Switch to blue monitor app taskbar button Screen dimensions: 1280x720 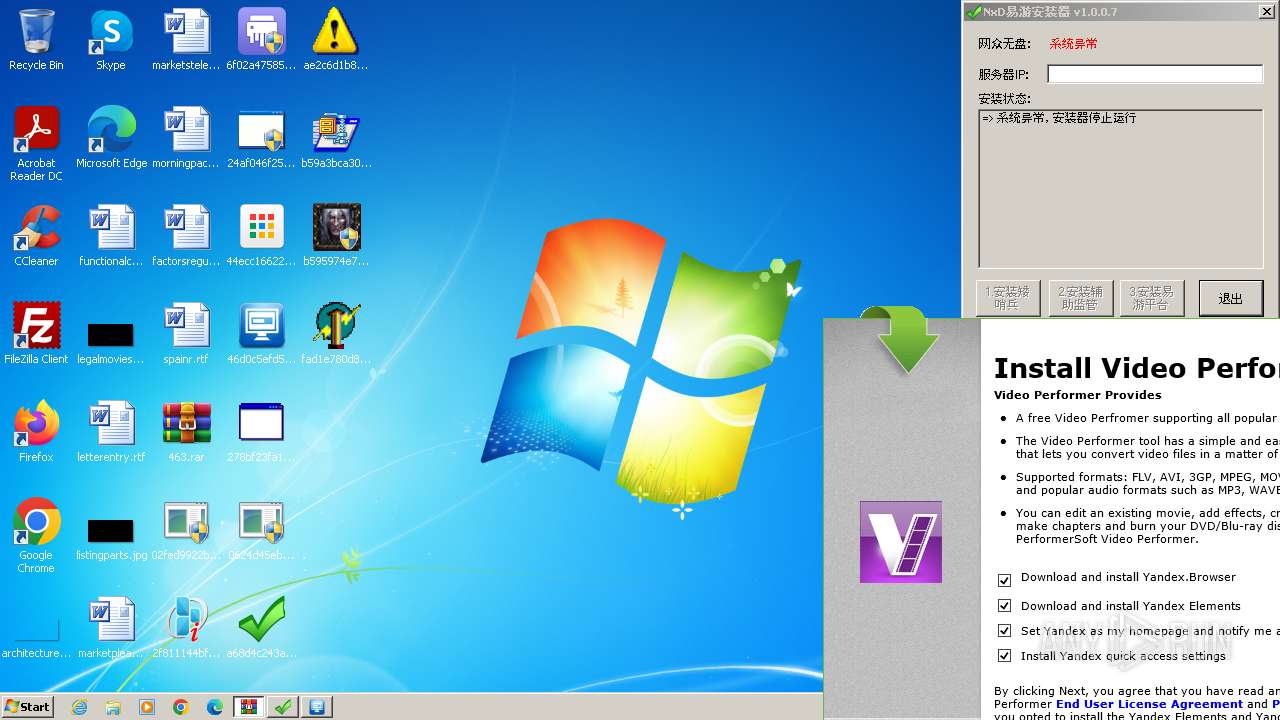click(317, 707)
